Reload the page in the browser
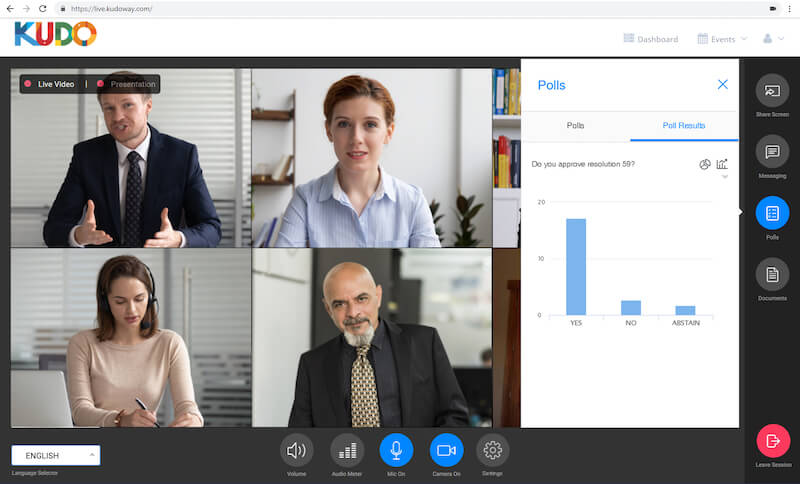This screenshot has width=800, height=484. tap(43, 9)
